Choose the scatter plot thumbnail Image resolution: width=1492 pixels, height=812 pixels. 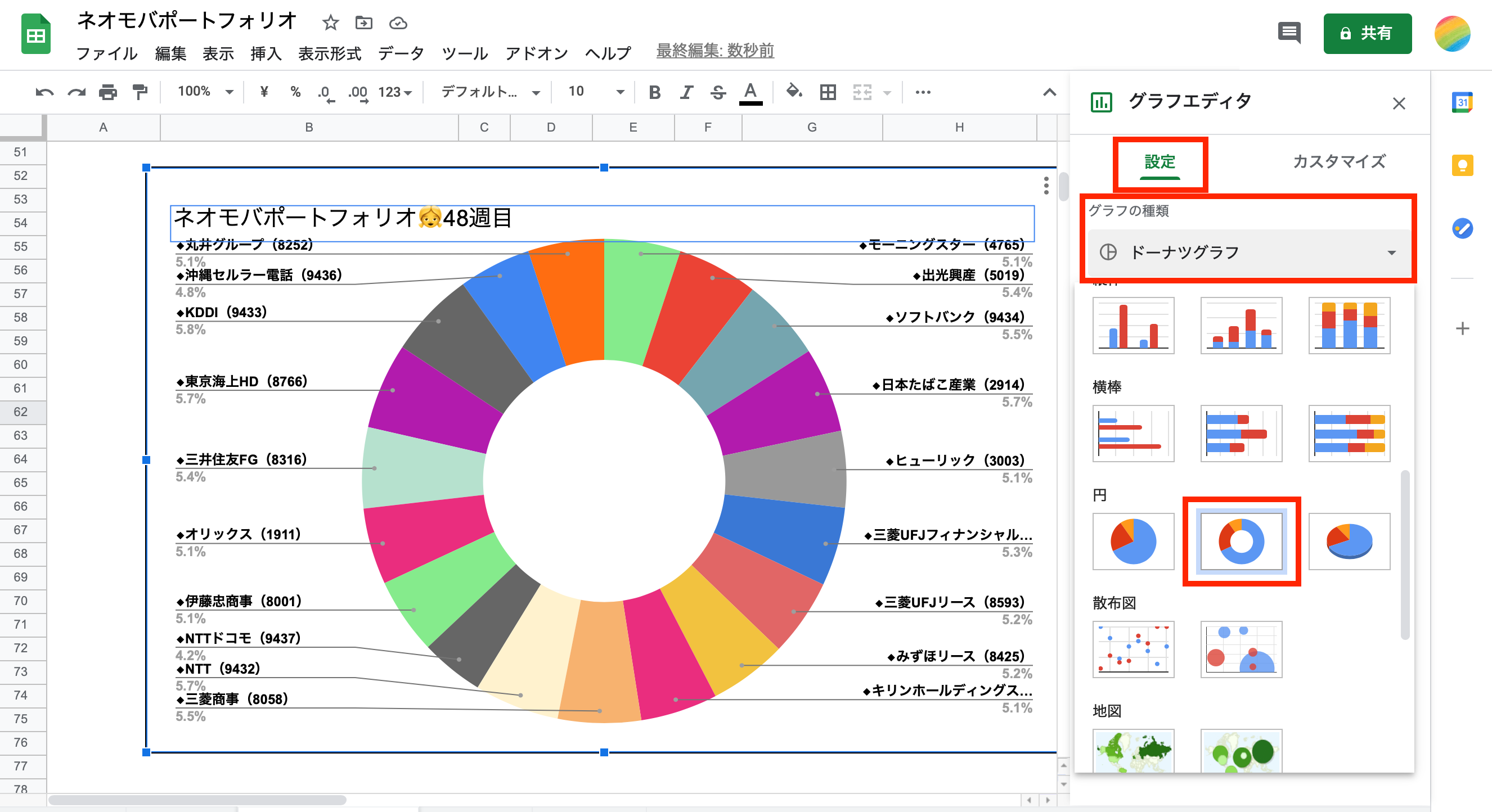(1133, 649)
